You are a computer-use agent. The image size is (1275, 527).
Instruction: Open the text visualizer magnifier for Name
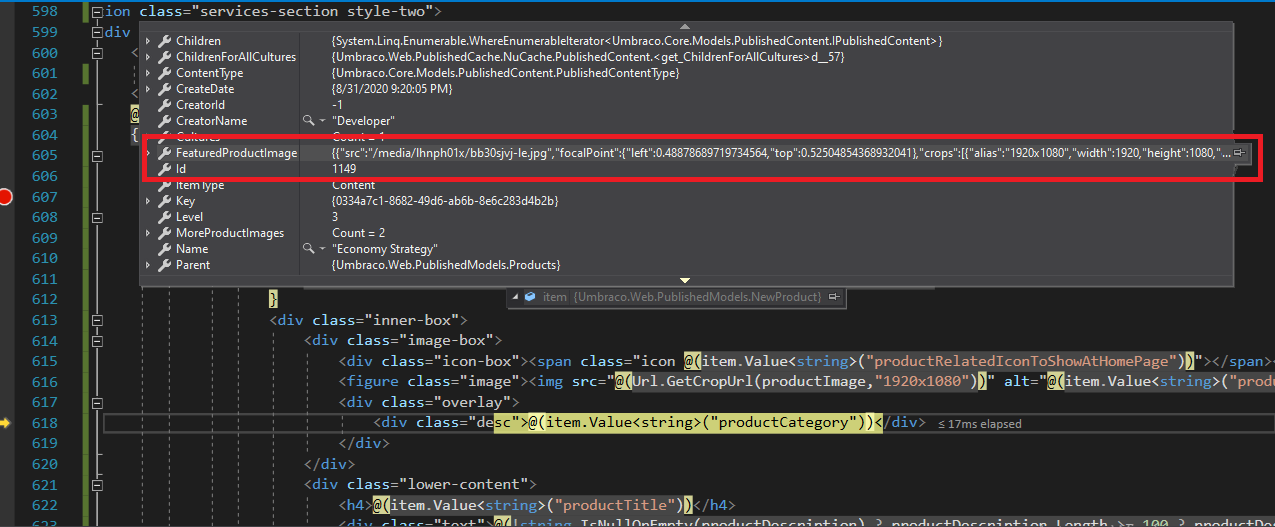tap(308, 249)
